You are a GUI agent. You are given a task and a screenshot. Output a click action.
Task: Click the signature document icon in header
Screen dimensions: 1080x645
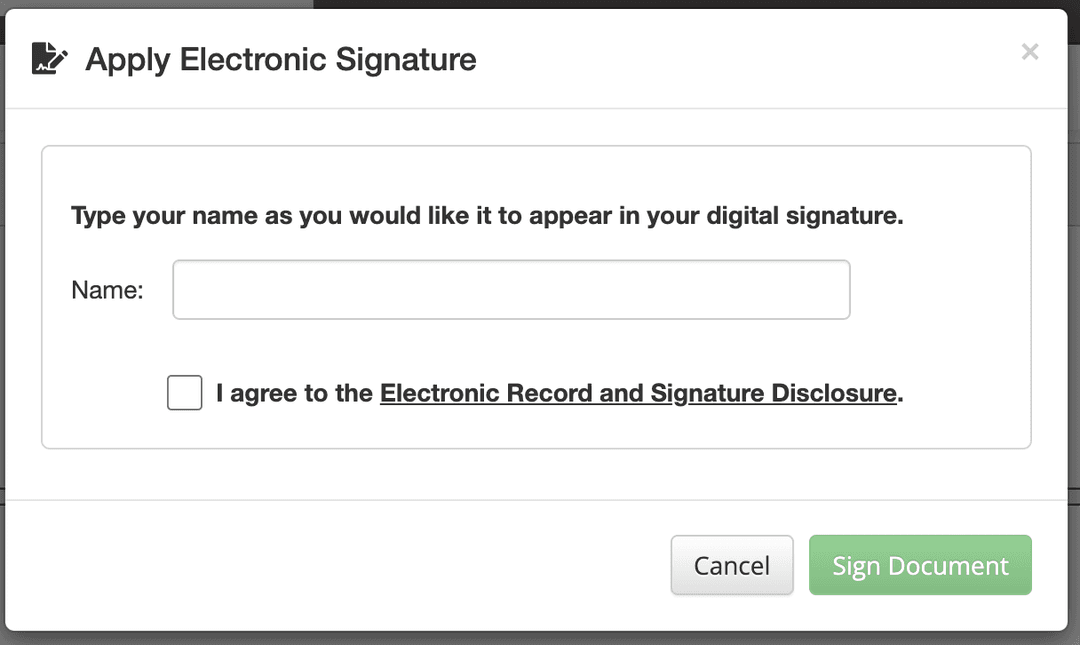pyautogui.click(x=50, y=59)
